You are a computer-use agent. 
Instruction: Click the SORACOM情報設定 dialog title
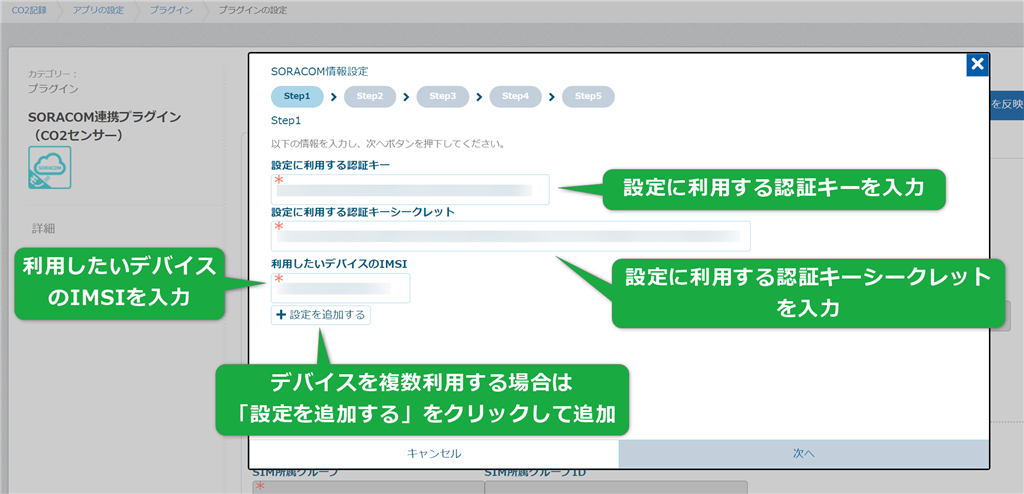click(319, 71)
